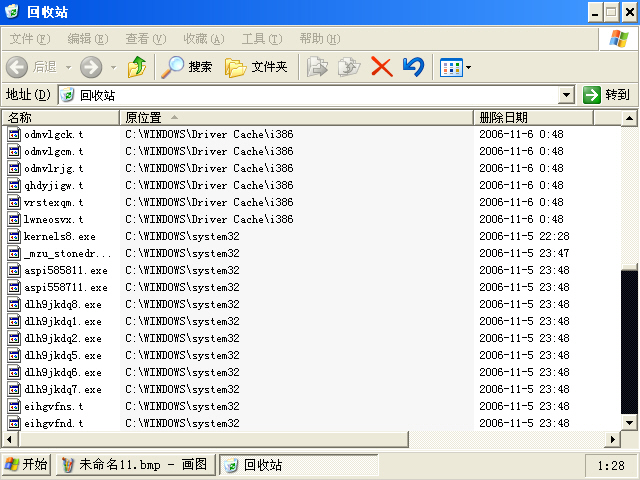Click file icon of odmvlgck.t
The height and width of the screenshot is (480, 640).
[x=14, y=134]
